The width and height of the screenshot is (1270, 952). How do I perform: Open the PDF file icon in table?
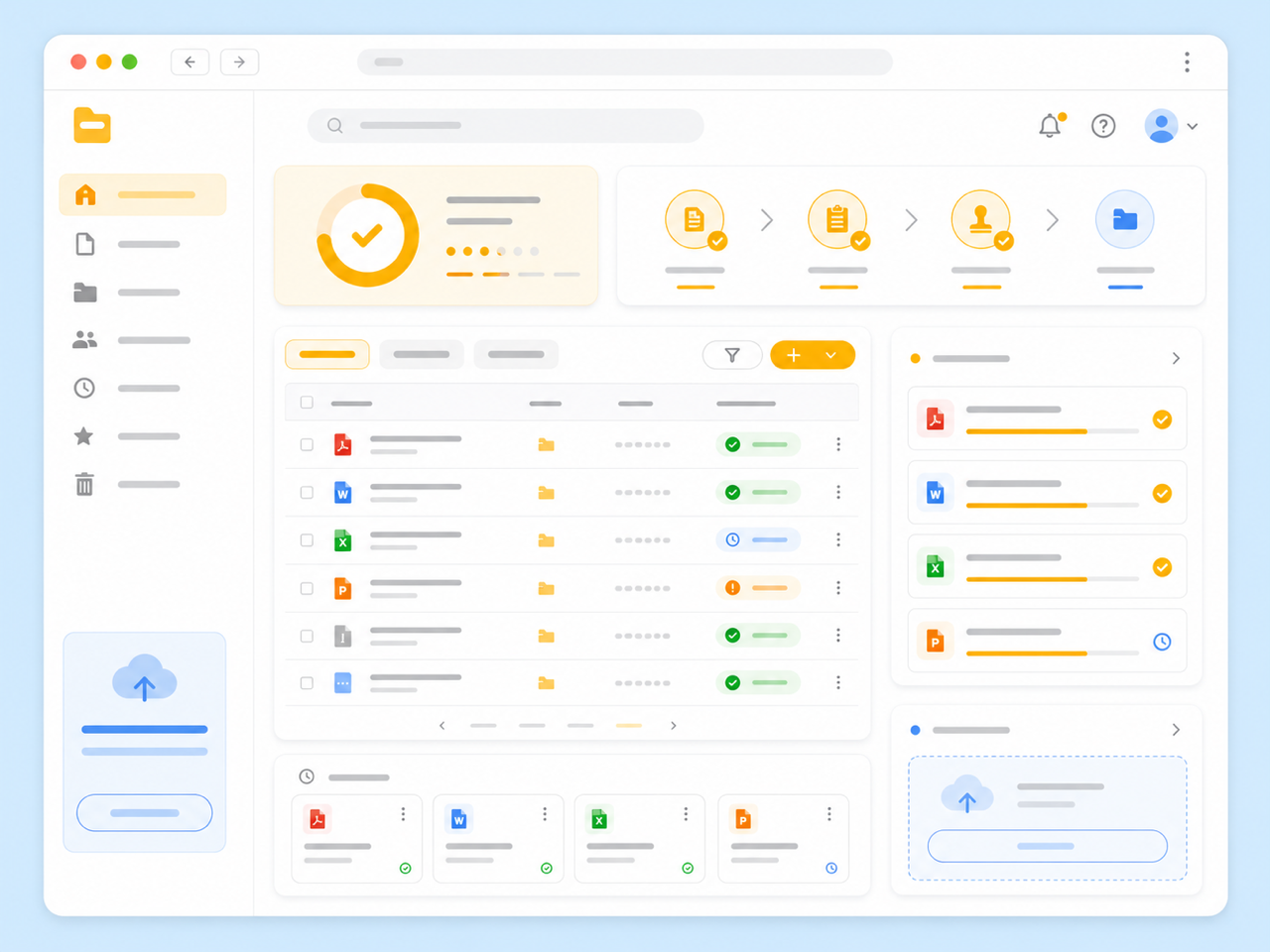(342, 444)
